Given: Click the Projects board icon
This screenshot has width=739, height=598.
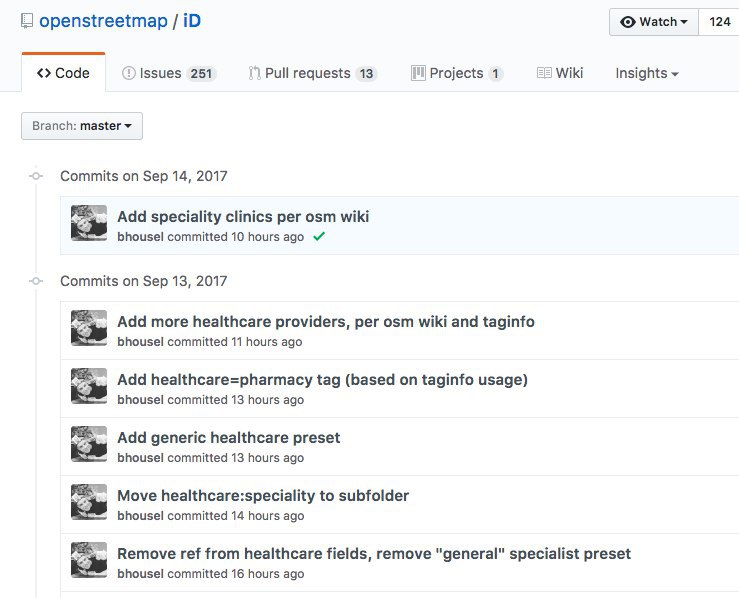Looking at the screenshot, I should coord(418,73).
